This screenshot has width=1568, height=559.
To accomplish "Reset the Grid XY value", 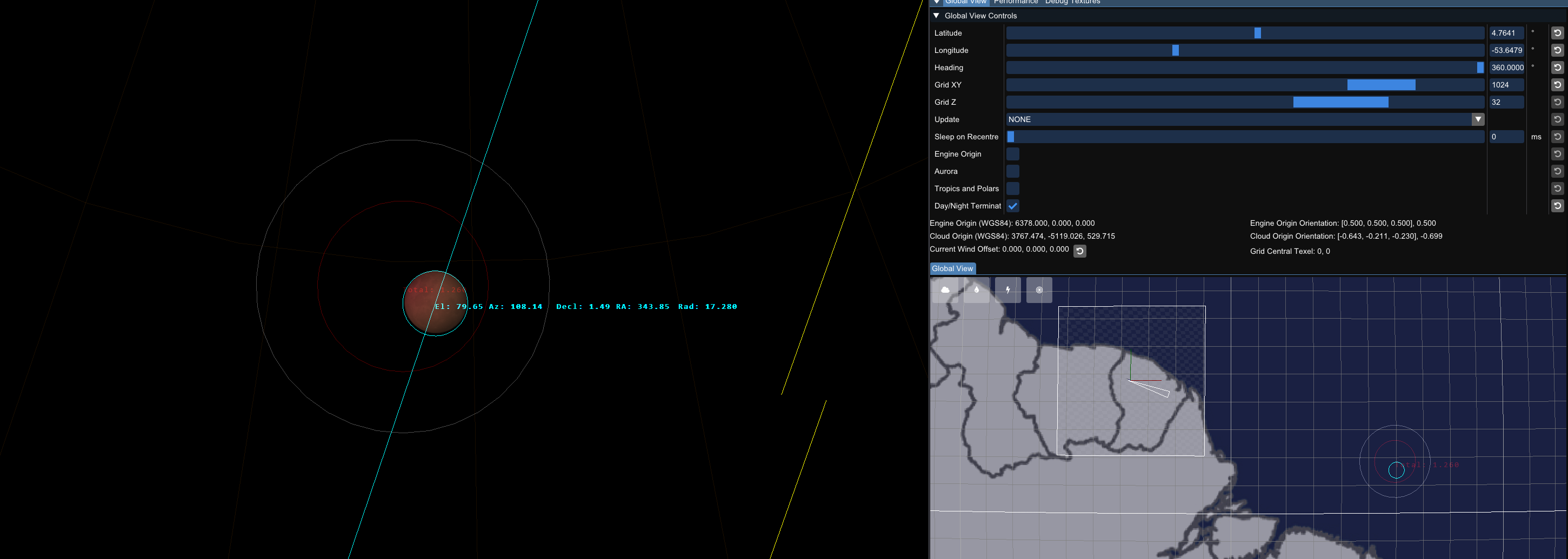I will [1557, 85].
